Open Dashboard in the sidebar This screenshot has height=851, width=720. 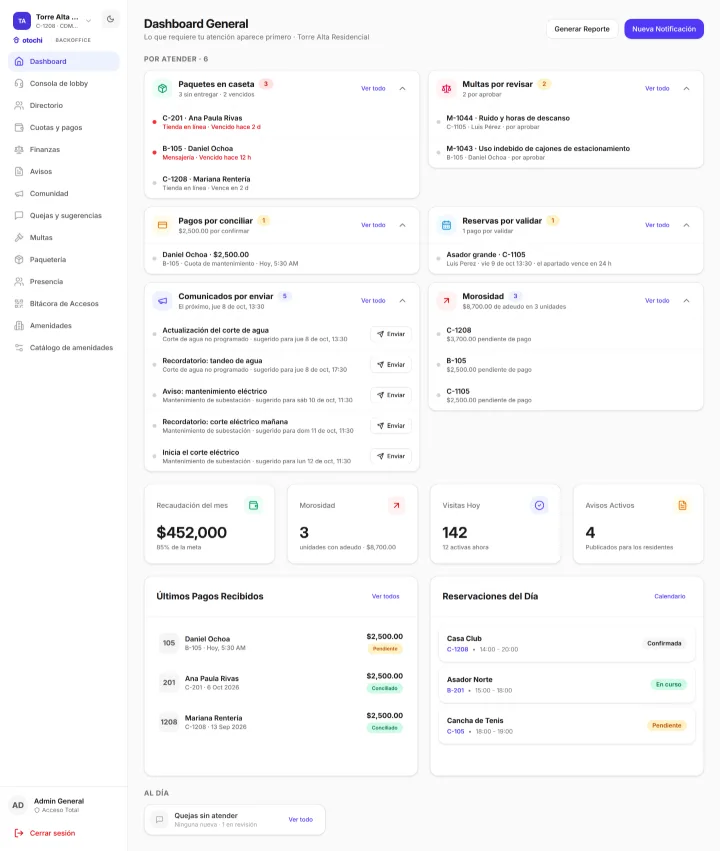64,61
